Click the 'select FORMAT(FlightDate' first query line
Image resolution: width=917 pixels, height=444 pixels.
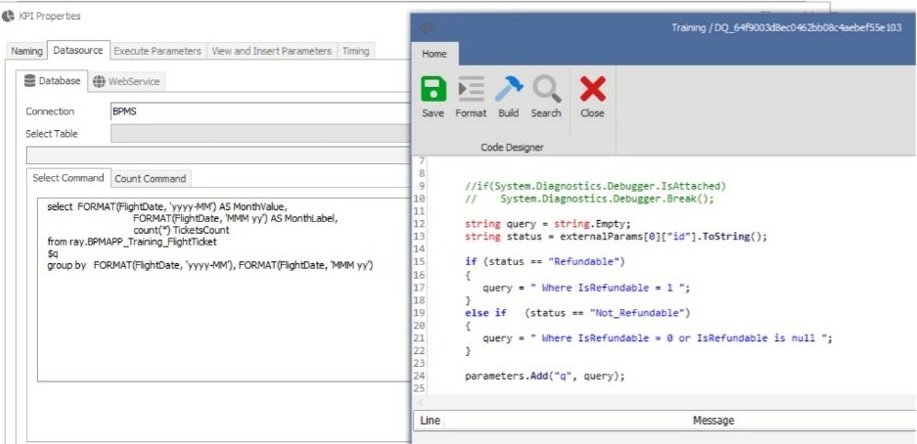167,207
